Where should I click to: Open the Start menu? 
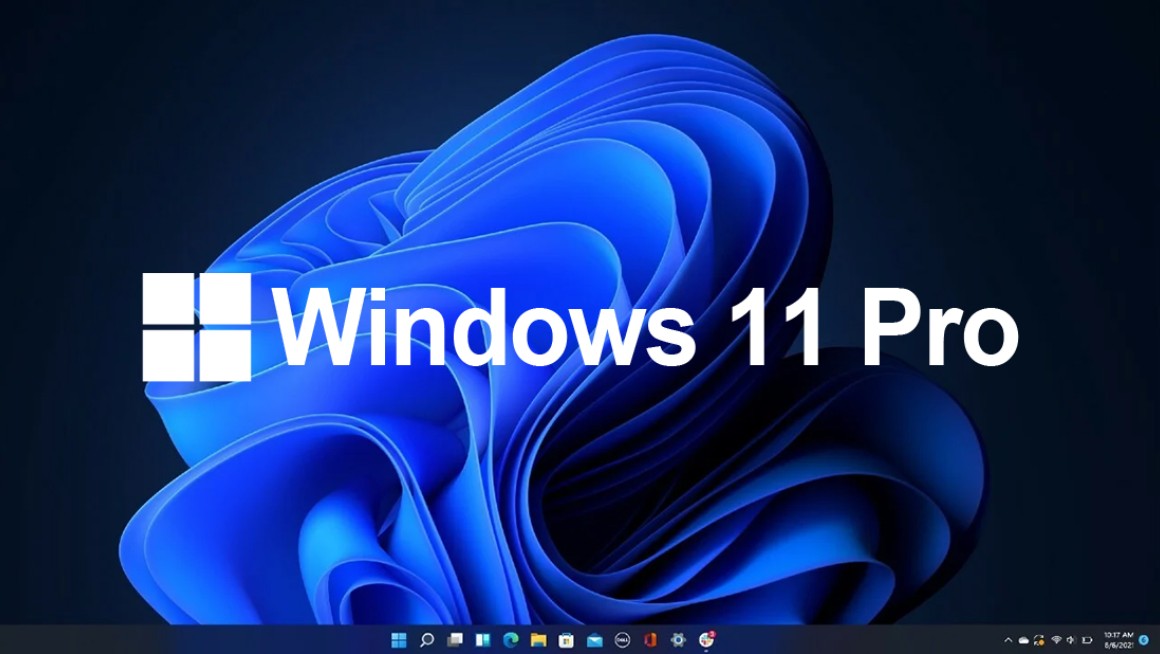pyautogui.click(x=398, y=638)
